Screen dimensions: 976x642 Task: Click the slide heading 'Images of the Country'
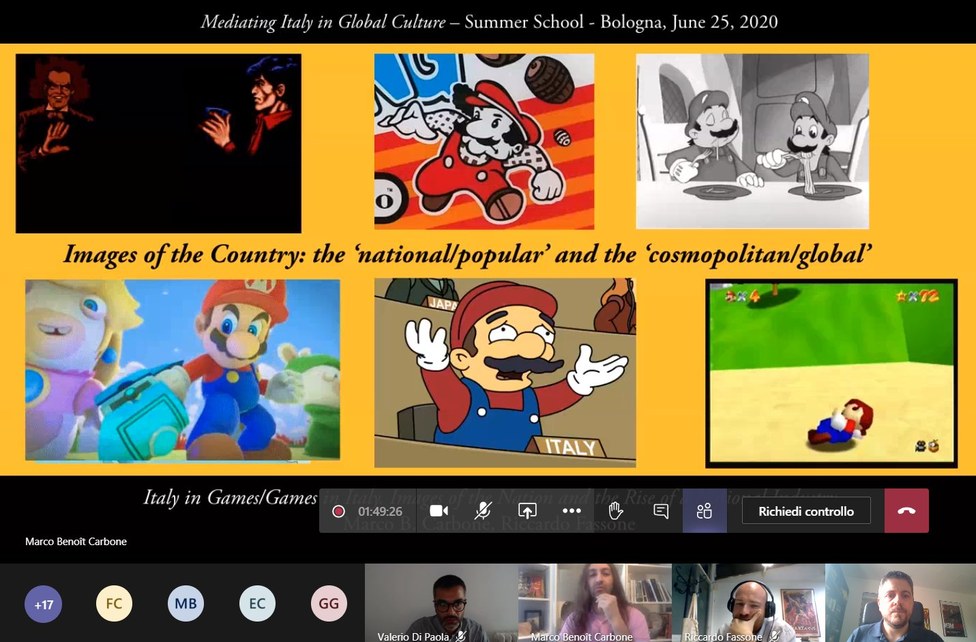click(x=467, y=255)
